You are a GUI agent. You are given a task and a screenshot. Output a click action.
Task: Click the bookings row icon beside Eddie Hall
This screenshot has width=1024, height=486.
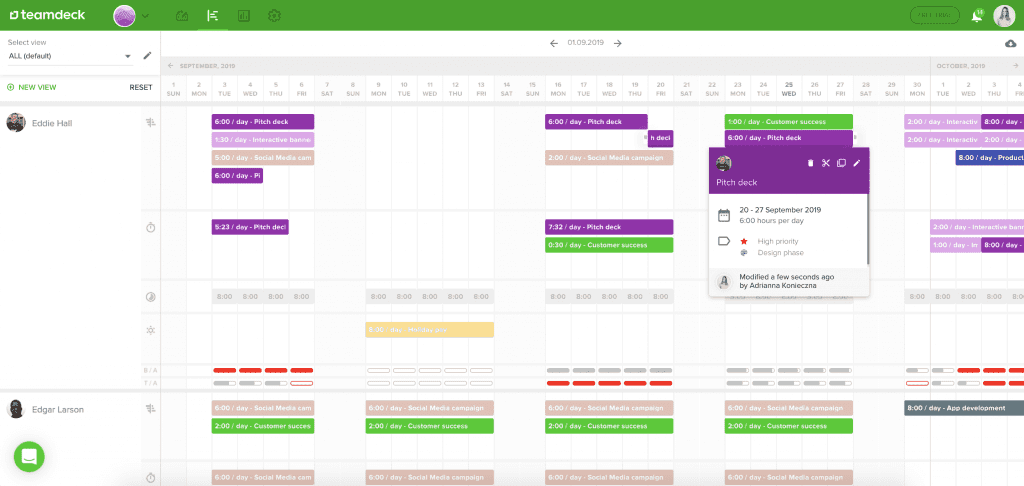pyautogui.click(x=150, y=122)
